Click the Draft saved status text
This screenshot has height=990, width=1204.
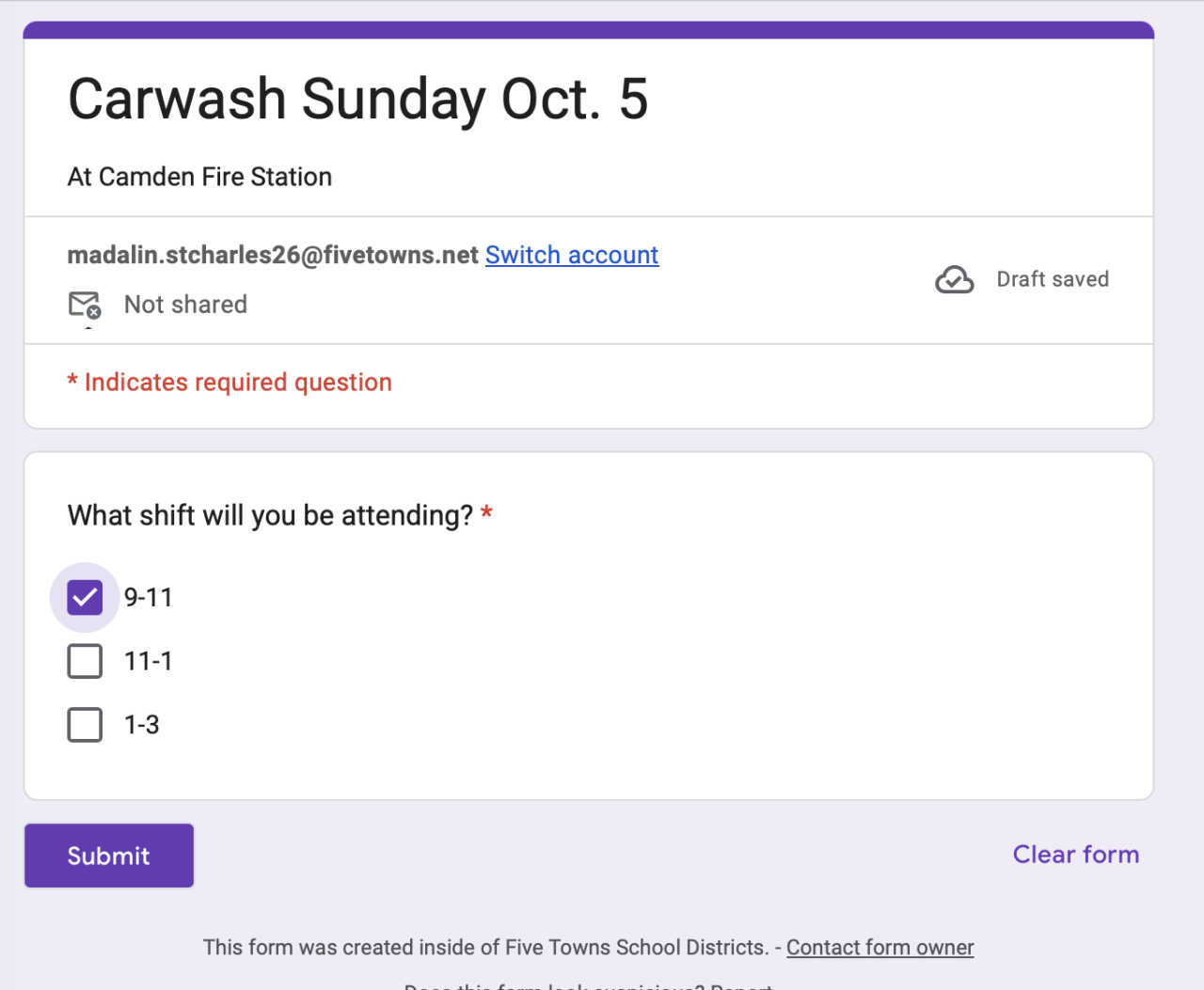pyautogui.click(x=1053, y=279)
